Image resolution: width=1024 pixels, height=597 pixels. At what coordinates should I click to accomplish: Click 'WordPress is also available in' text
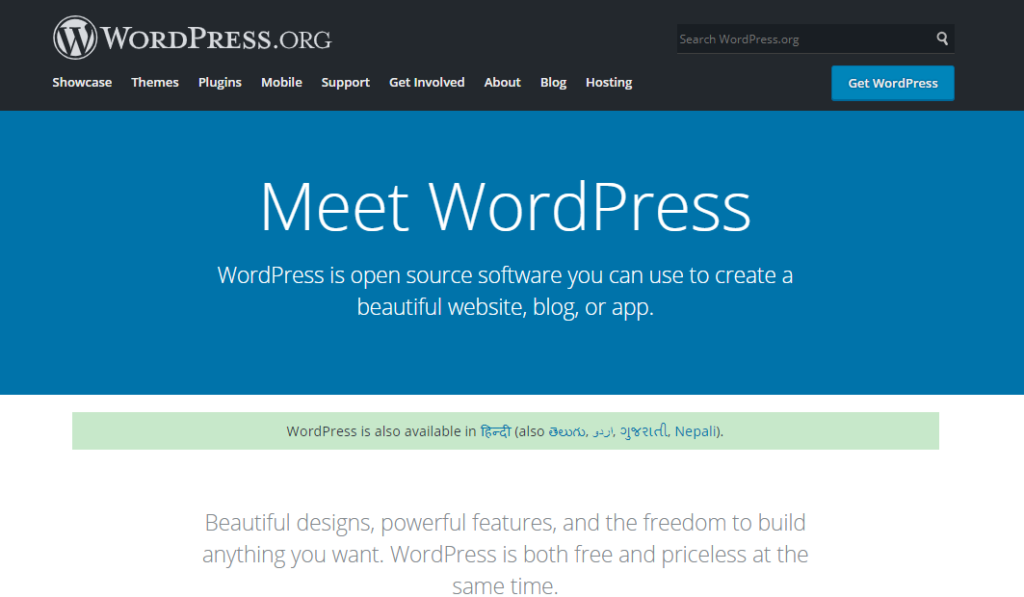(x=381, y=431)
